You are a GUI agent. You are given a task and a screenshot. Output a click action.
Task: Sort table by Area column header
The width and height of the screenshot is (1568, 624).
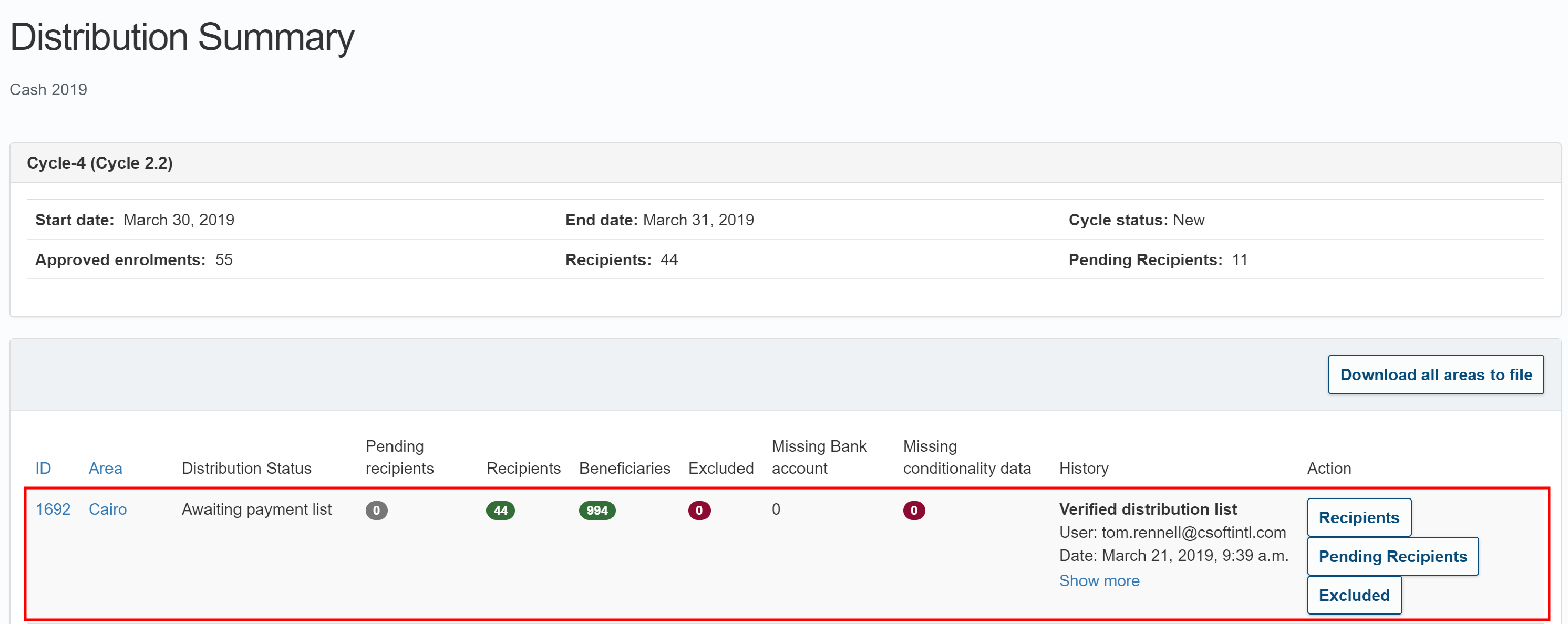point(105,469)
